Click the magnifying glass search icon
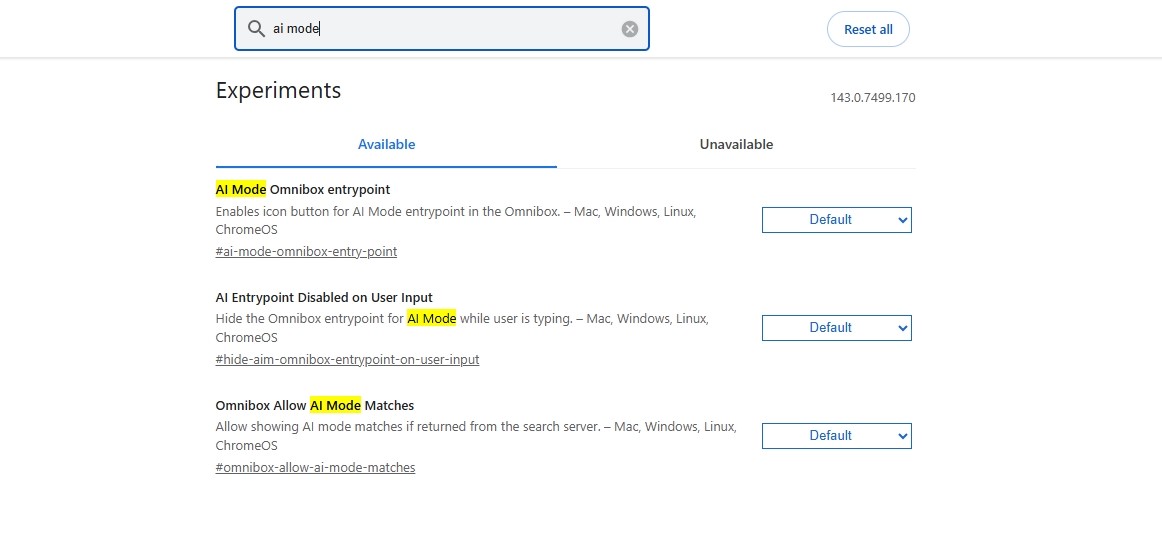The width and height of the screenshot is (1162, 546). tap(256, 29)
